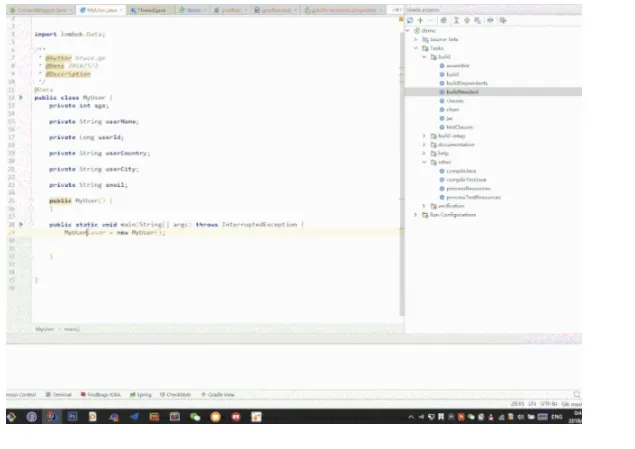The width and height of the screenshot is (635, 449).
Task: Collapse the build tasks folder
Action: click(424, 57)
